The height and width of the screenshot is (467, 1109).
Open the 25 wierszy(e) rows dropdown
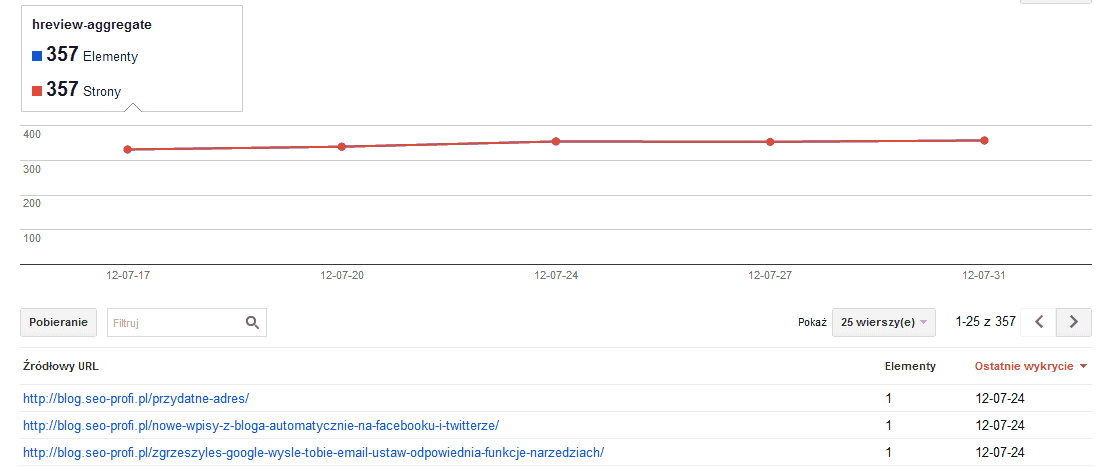pos(884,322)
